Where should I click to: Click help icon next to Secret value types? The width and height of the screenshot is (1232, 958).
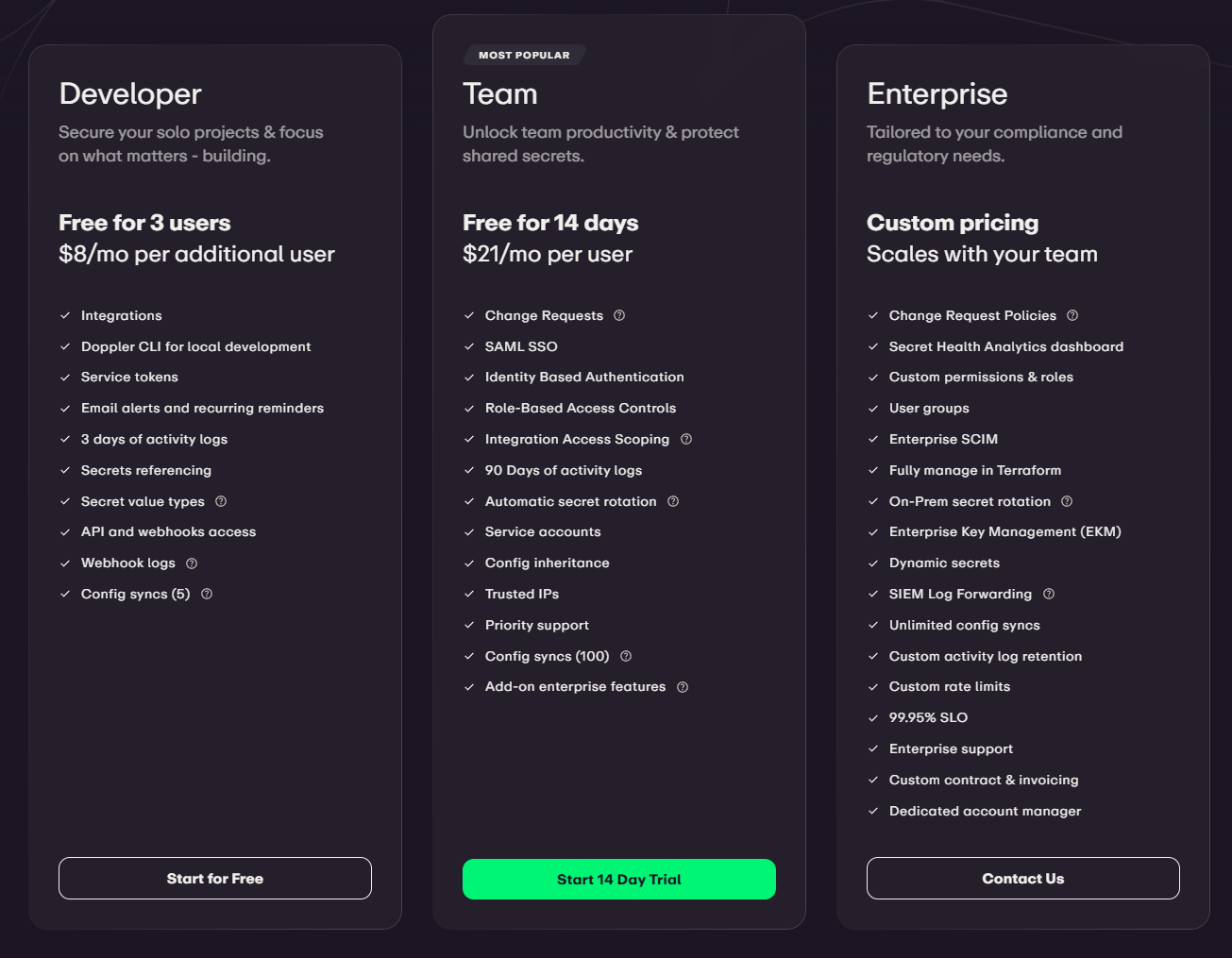click(x=221, y=501)
